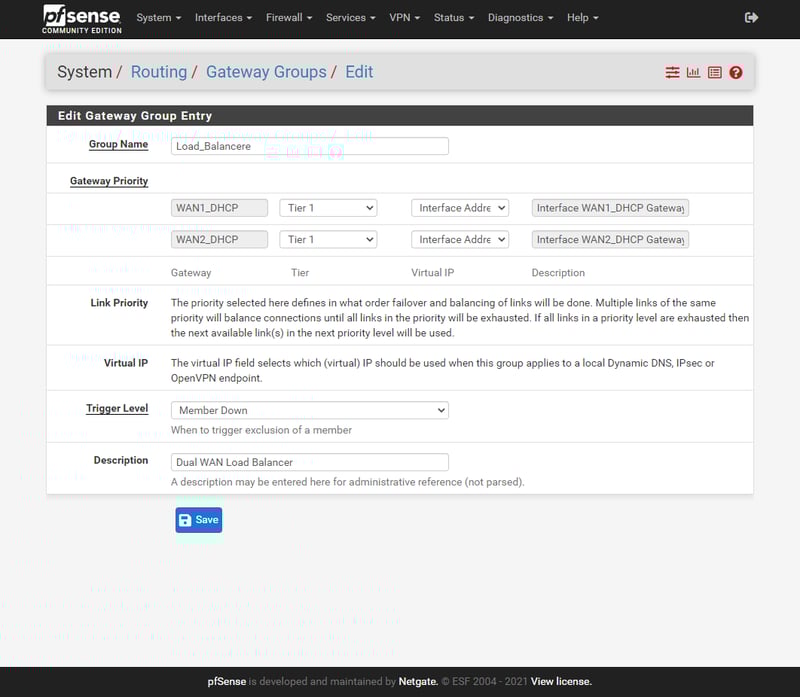Open the WAN1_DHCP Virtual IP dropdown
This screenshot has width=800, height=697.
(460, 208)
